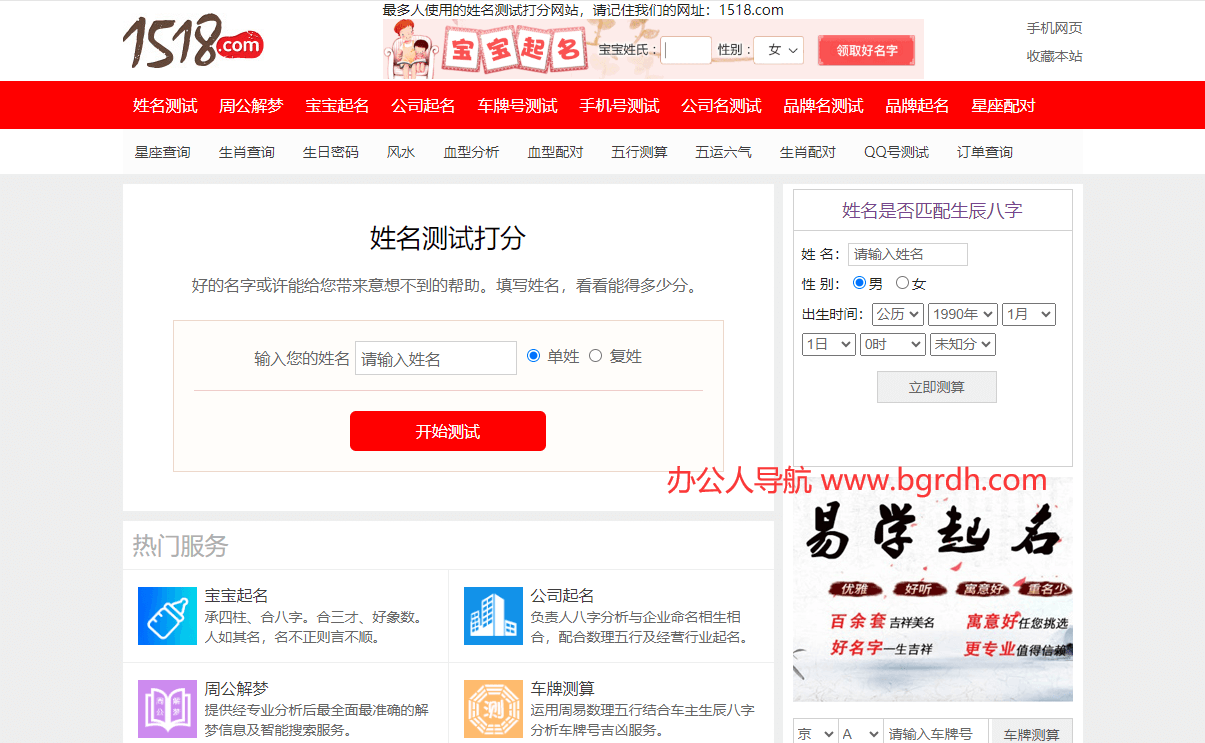
Task: Open 宝宝起名 in the red navigation bar
Action: click(337, 106)
